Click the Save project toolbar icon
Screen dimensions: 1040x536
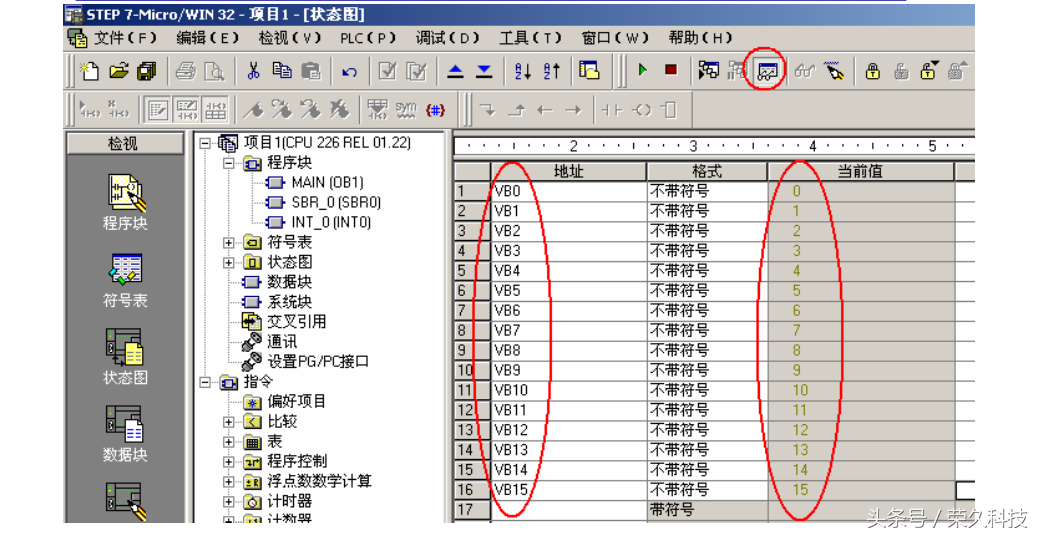click(147, 71)
